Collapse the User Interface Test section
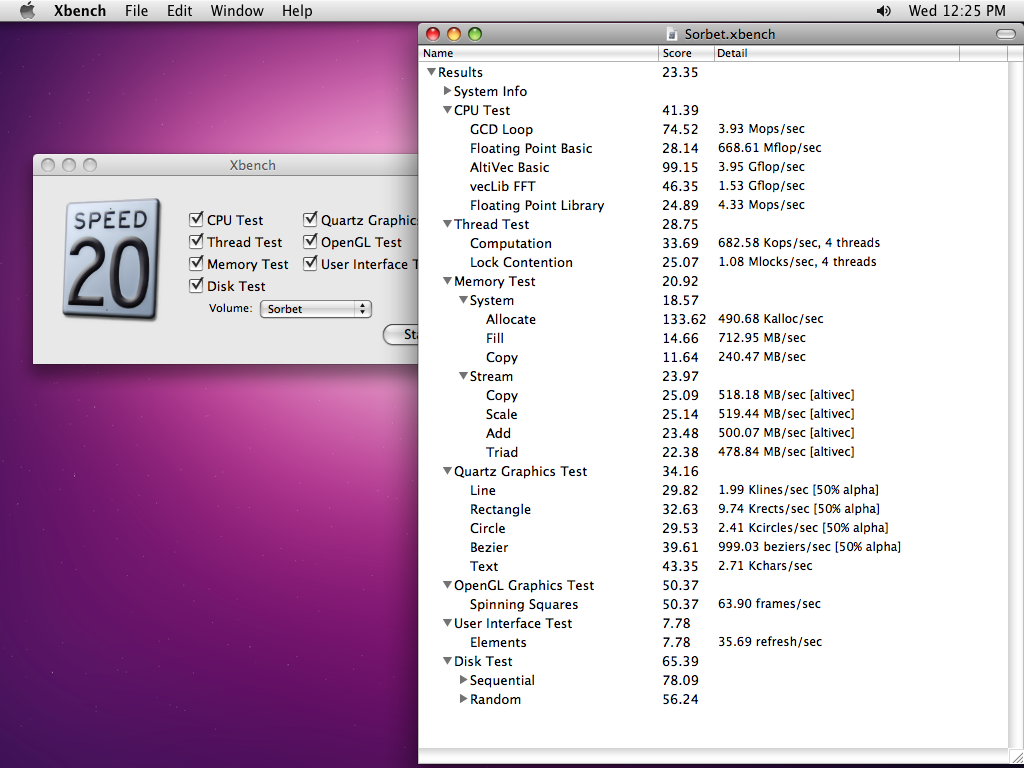The height and width of the screenshot is (768, 1024). point(447,622)
